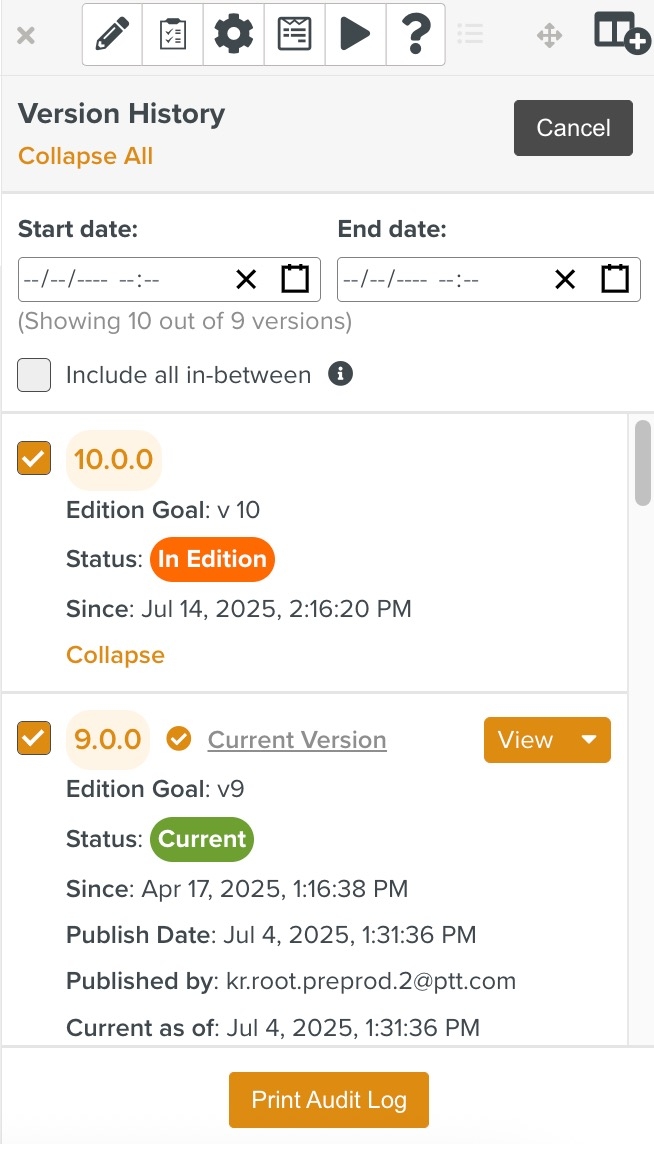Open help with the question mark icon
The image size is (654, 1176).
pos(415,35)
